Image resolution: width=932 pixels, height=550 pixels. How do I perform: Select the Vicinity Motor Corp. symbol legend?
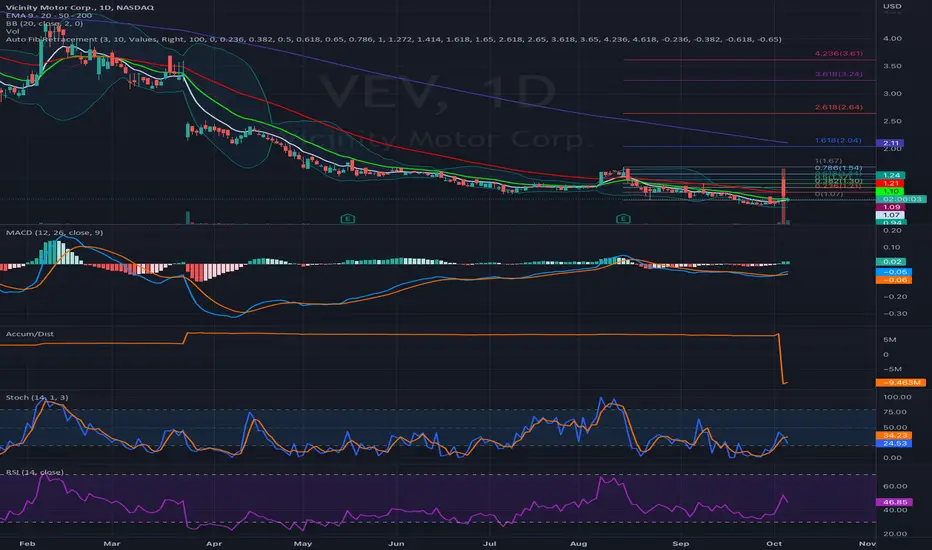(80, 7)
